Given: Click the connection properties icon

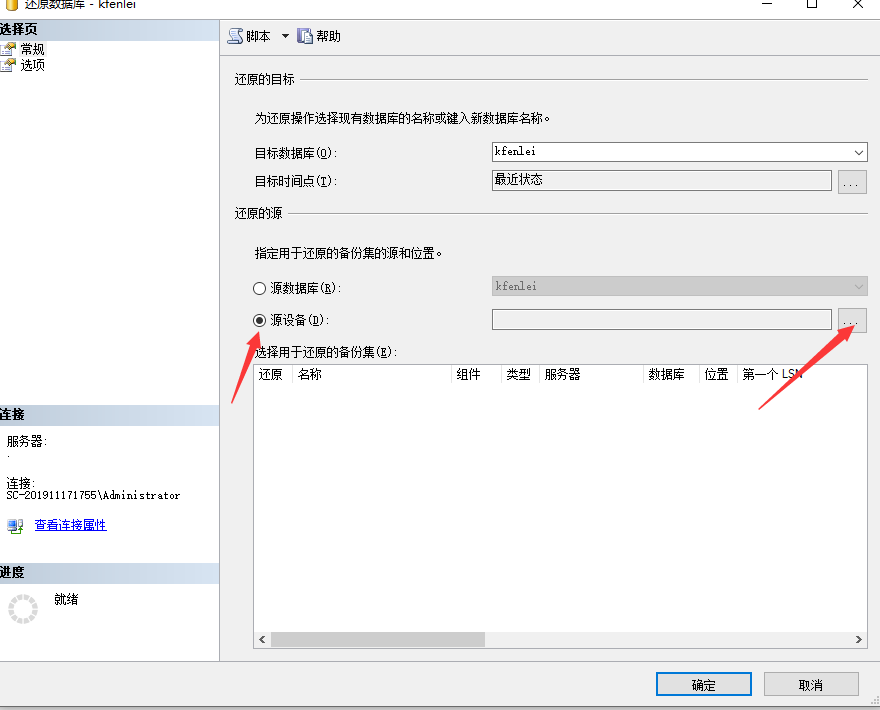Looking at the screenshot, I should (15, 525).
